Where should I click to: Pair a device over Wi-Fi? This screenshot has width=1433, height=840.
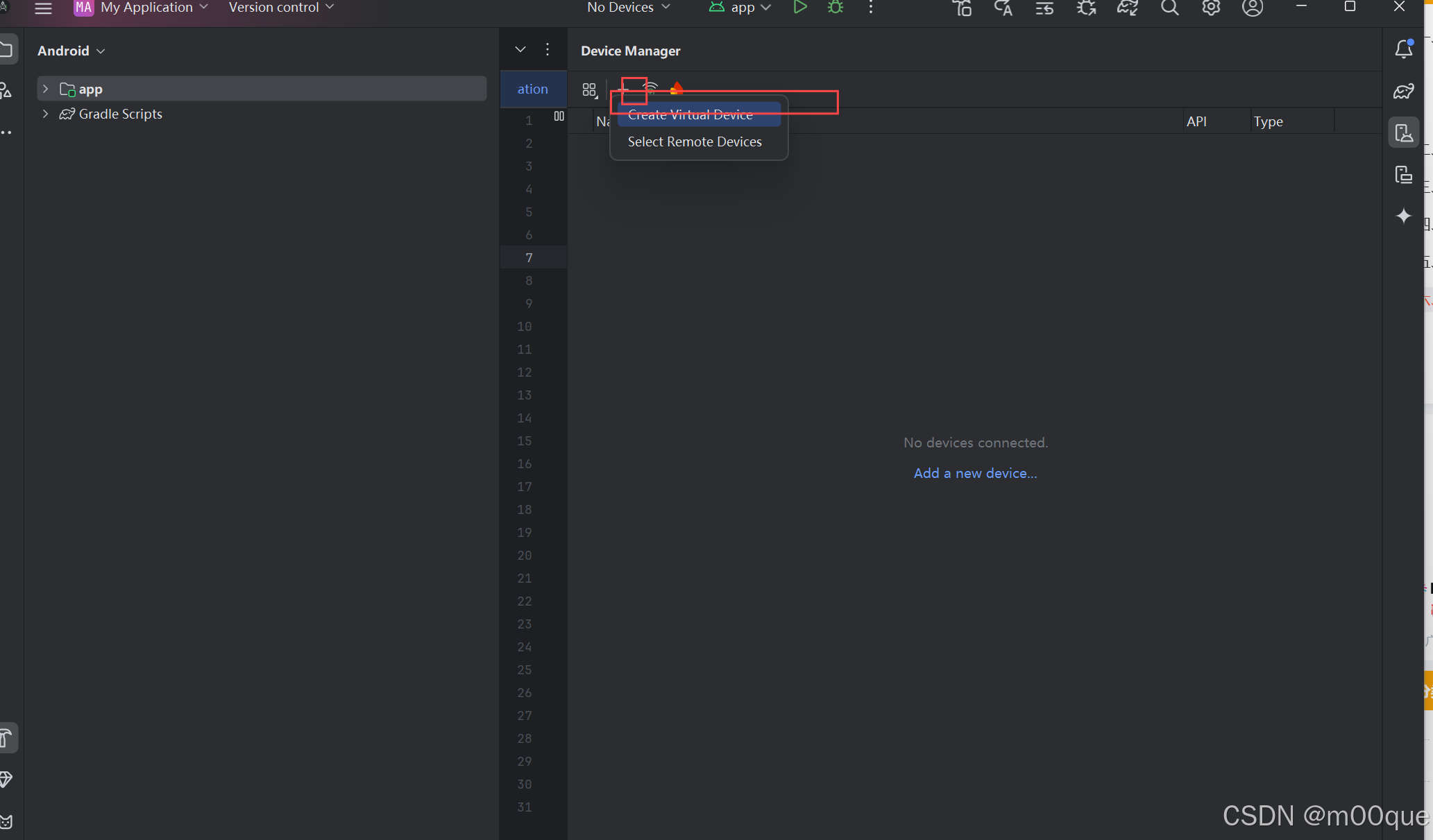coord(650,89)
